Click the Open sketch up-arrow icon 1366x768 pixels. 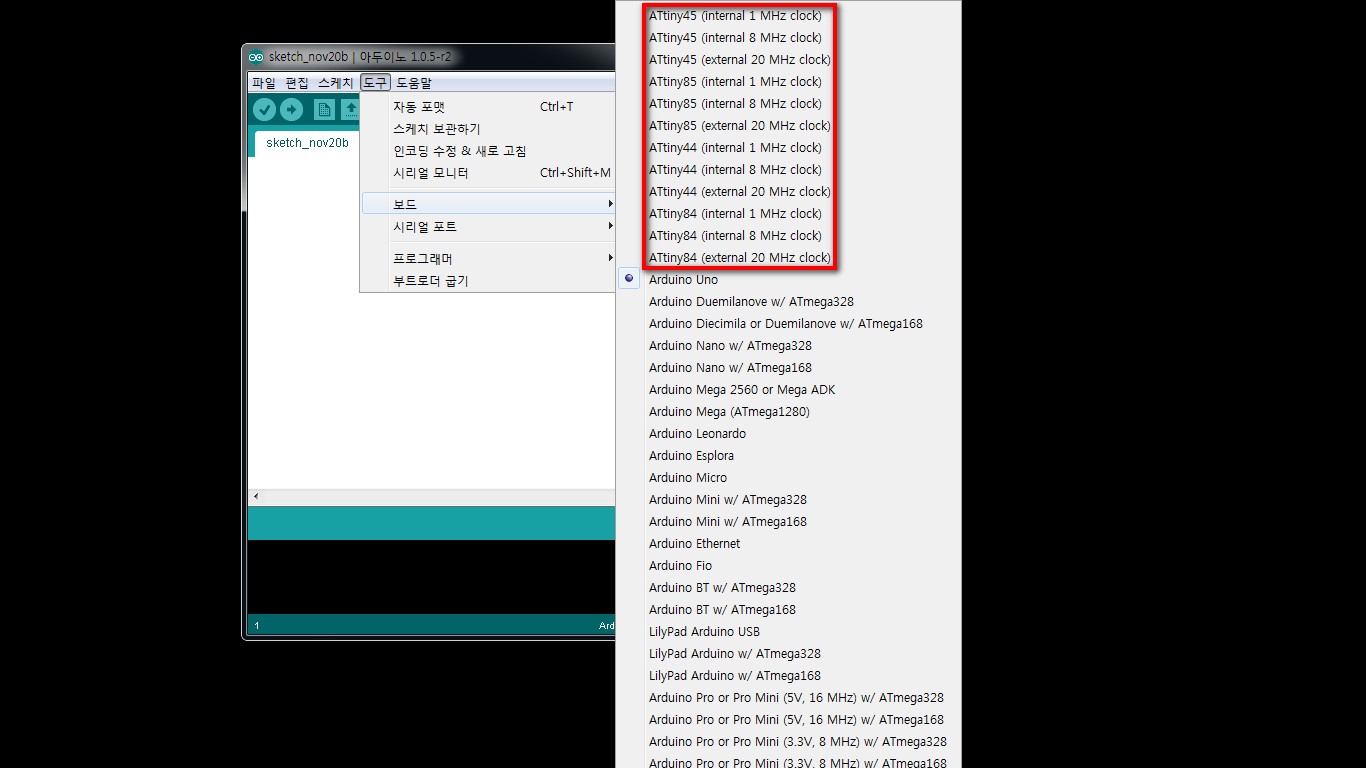(350, 110)
